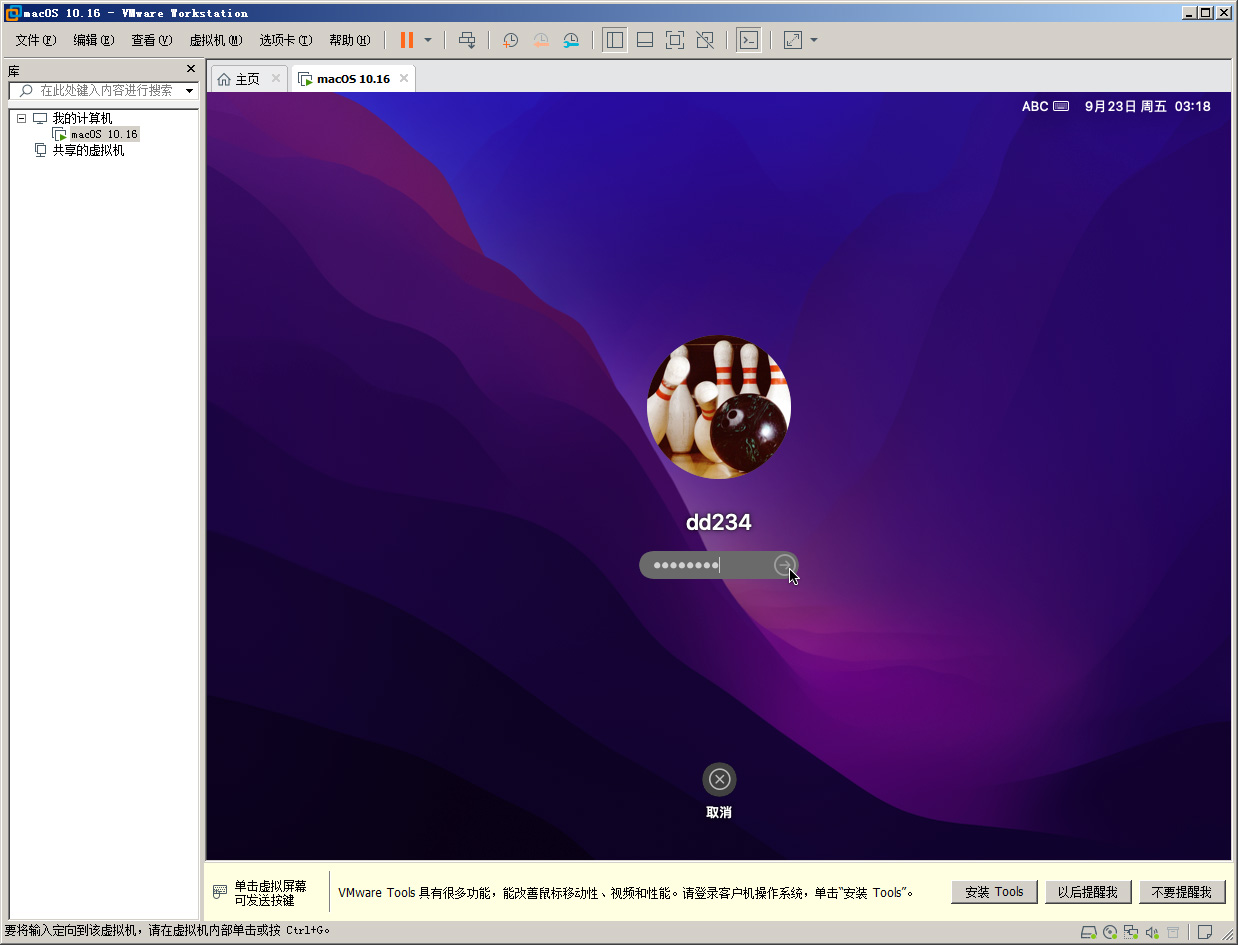
Task: Click the hard disk status icon
Action: (x=1091, y=932)
